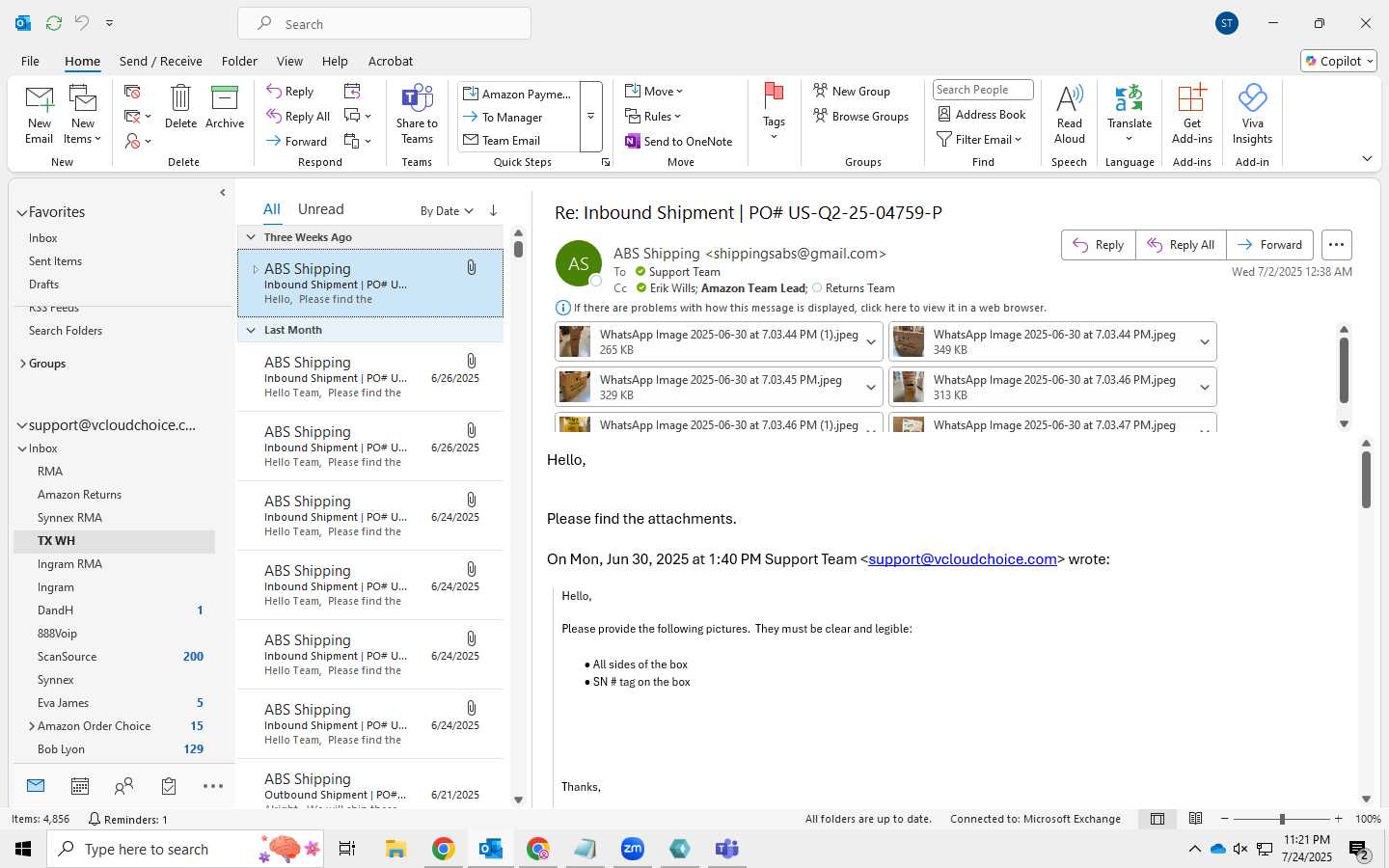Open Windows notification center

coord(1359,850)
